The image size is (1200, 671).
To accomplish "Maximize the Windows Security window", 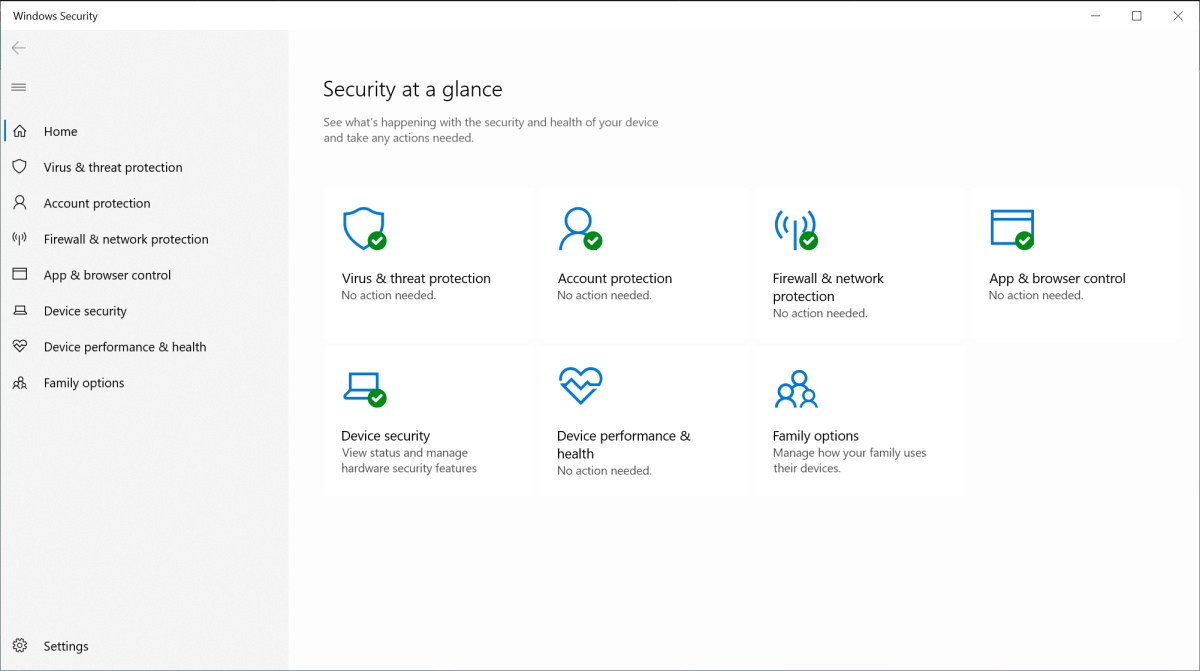I will coord(1137,16).
